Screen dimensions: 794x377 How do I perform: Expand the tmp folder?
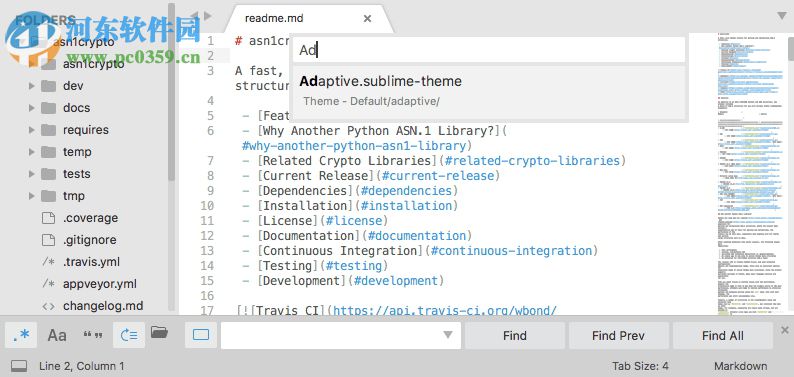coord(31,196)
